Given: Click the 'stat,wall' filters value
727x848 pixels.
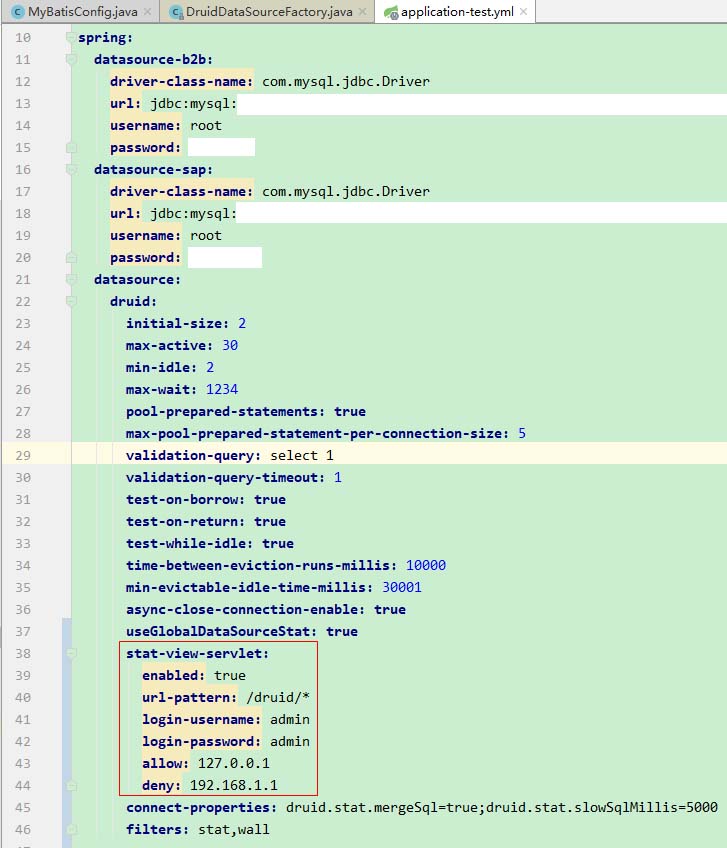Looking at the screenshot, I should tap(234, 830).
